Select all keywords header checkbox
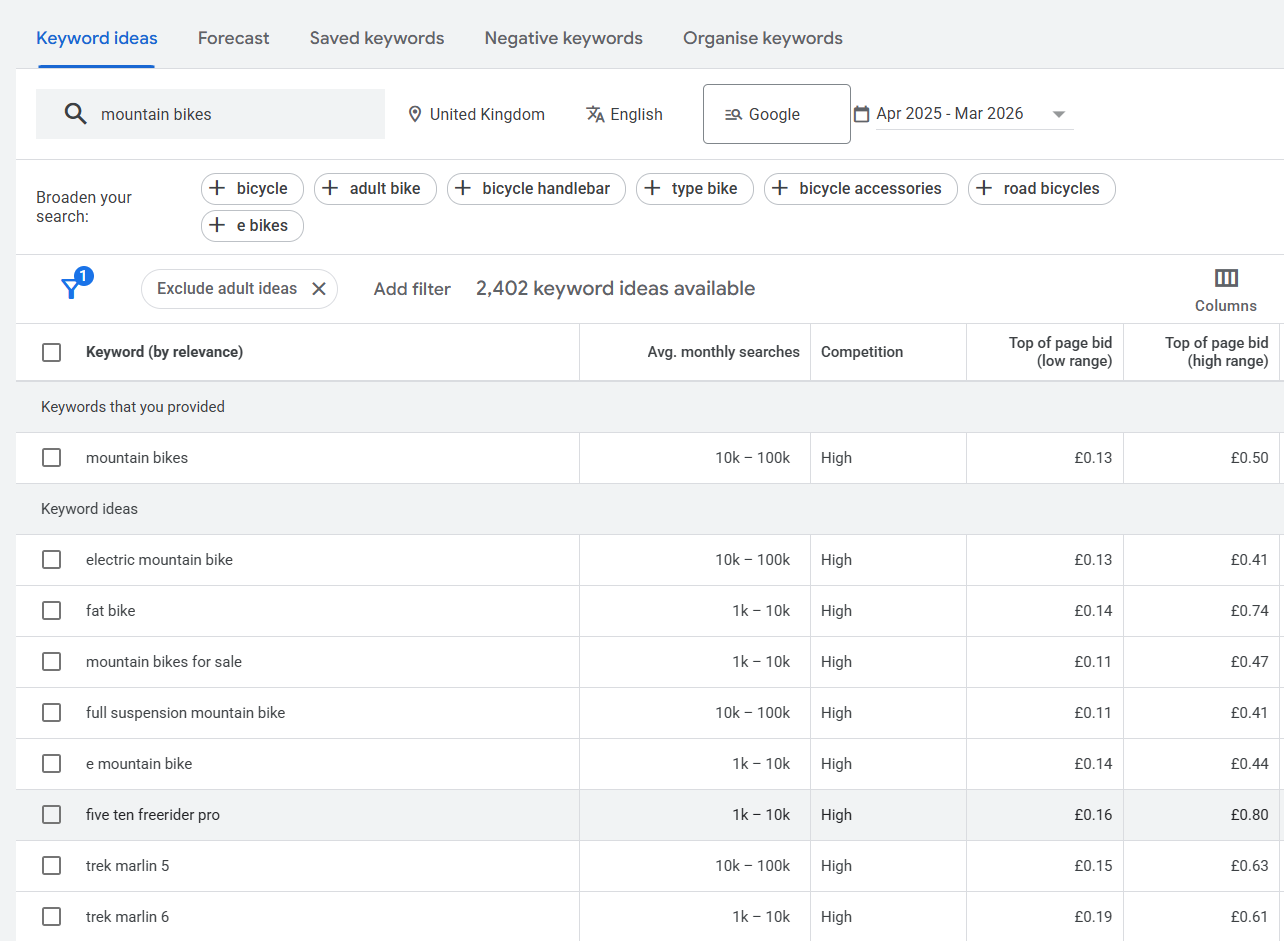The image size is (1284, 941). 51,352
